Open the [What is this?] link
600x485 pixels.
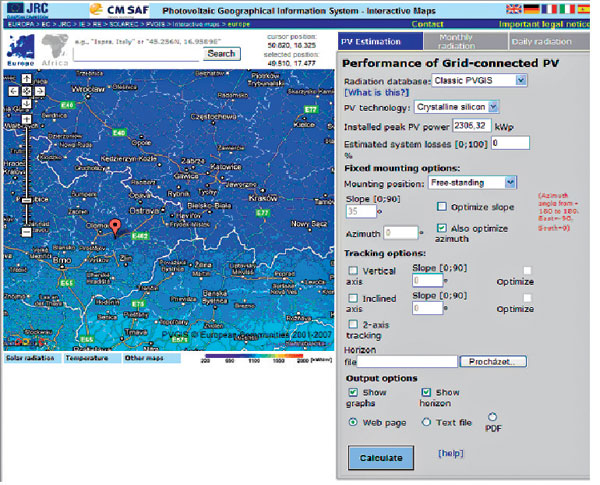pos(376,93)
